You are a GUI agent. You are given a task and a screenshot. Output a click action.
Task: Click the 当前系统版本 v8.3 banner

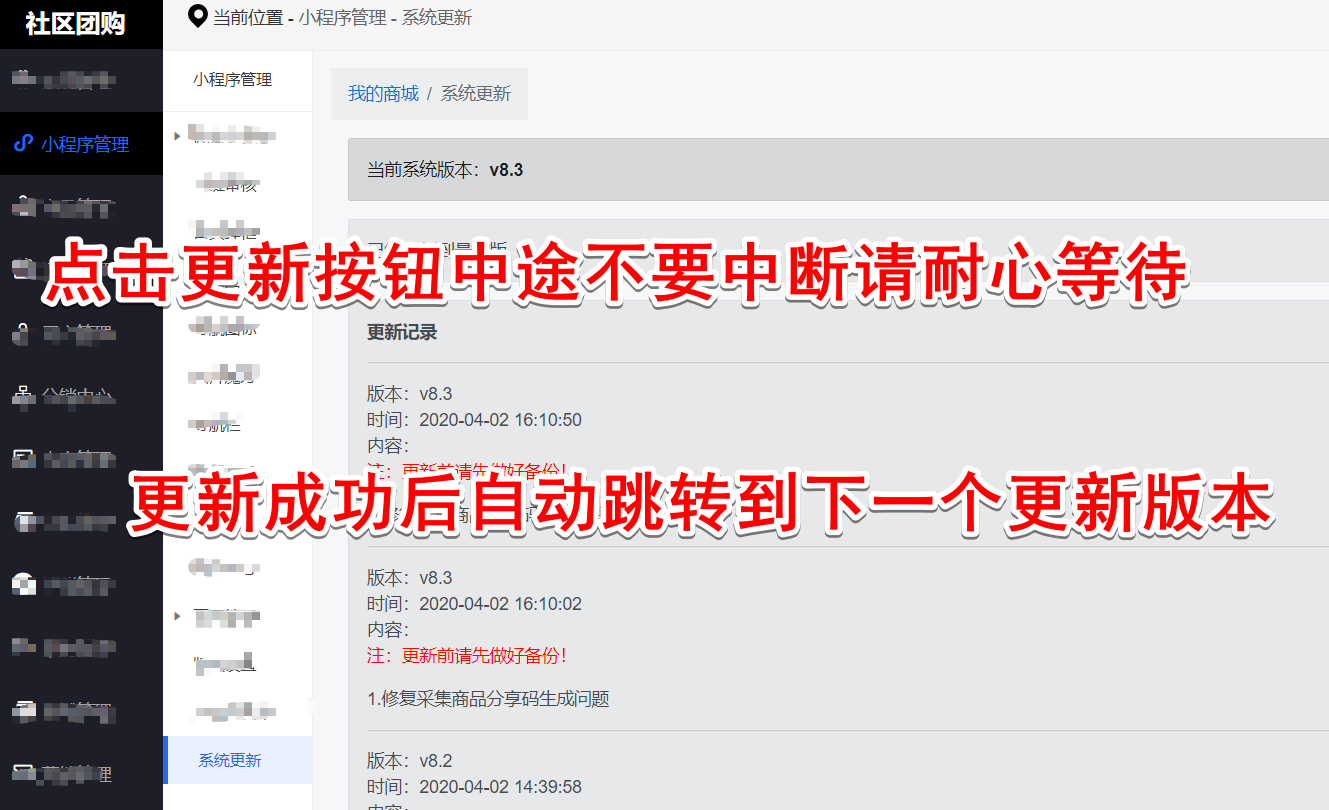tap(838, 170)
